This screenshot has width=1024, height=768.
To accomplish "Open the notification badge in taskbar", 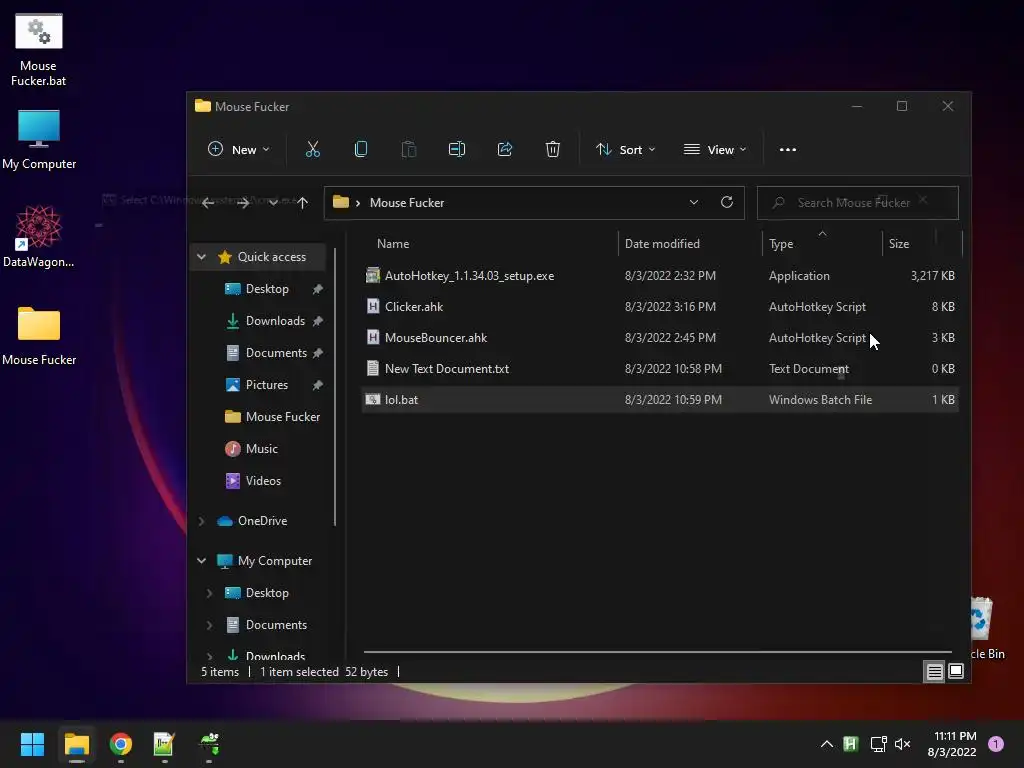I will [x=996, y=744].
